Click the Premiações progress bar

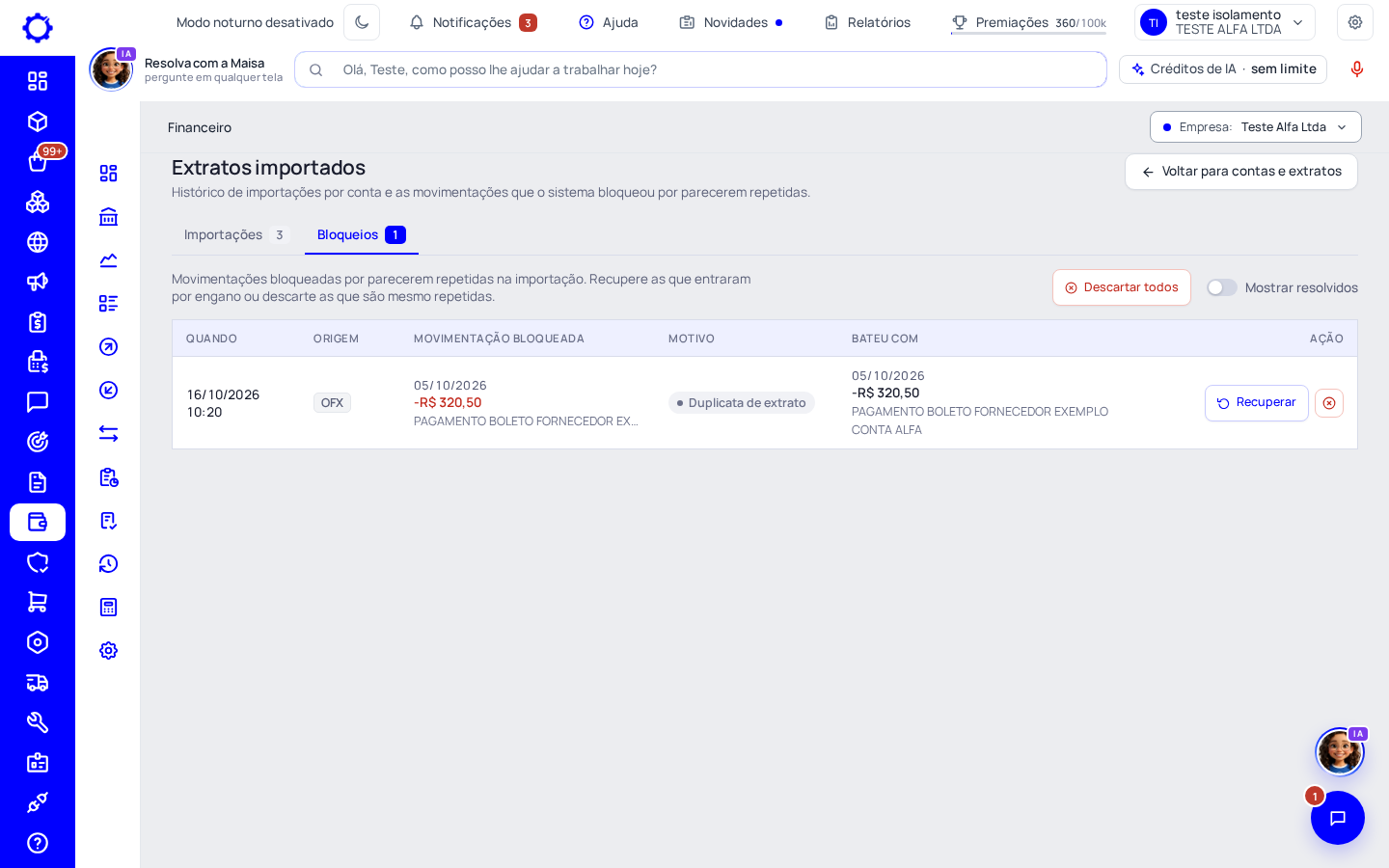point(1028,34)
